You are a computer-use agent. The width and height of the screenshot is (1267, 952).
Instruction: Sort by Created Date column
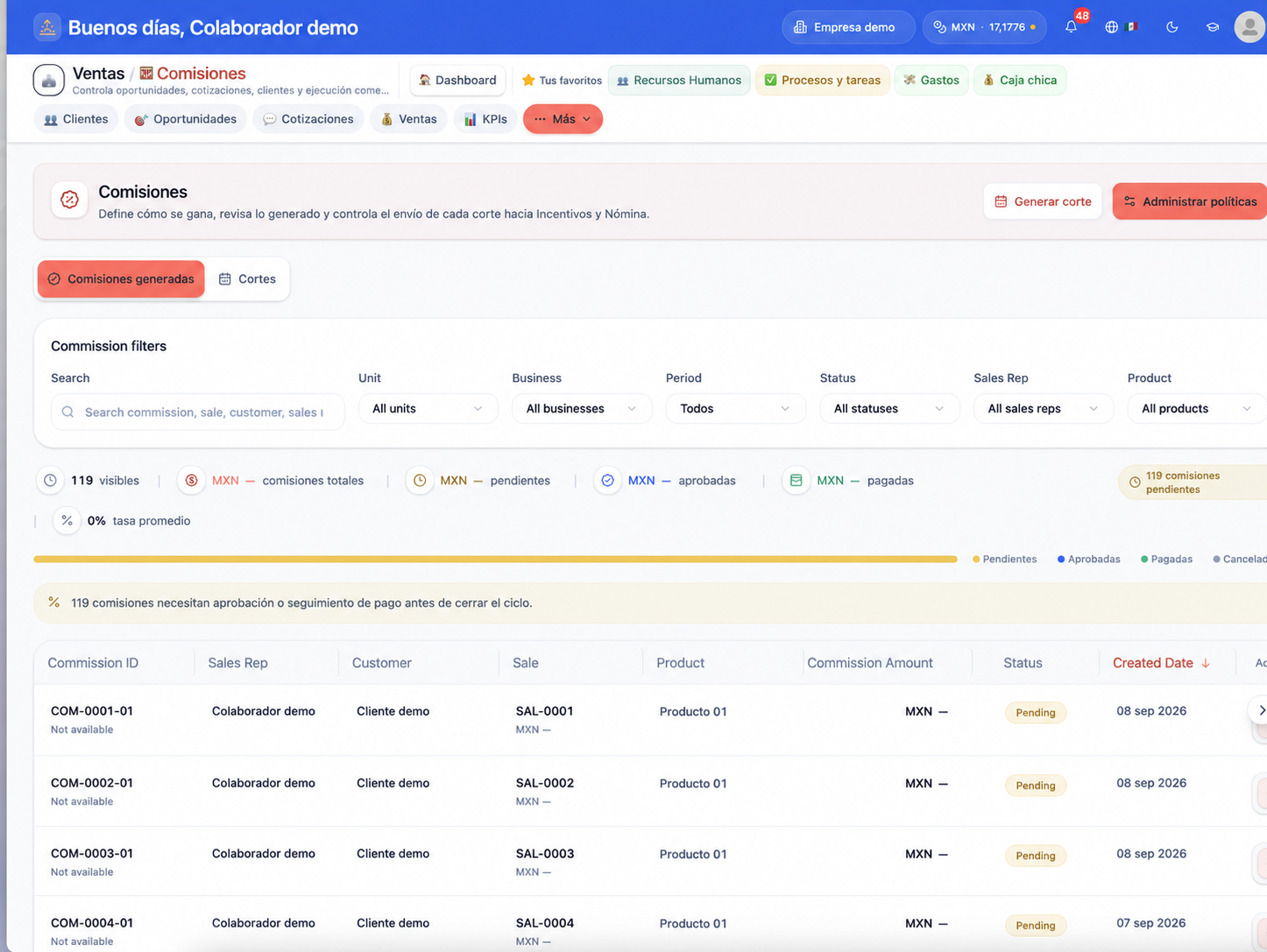coord(1161,663)
